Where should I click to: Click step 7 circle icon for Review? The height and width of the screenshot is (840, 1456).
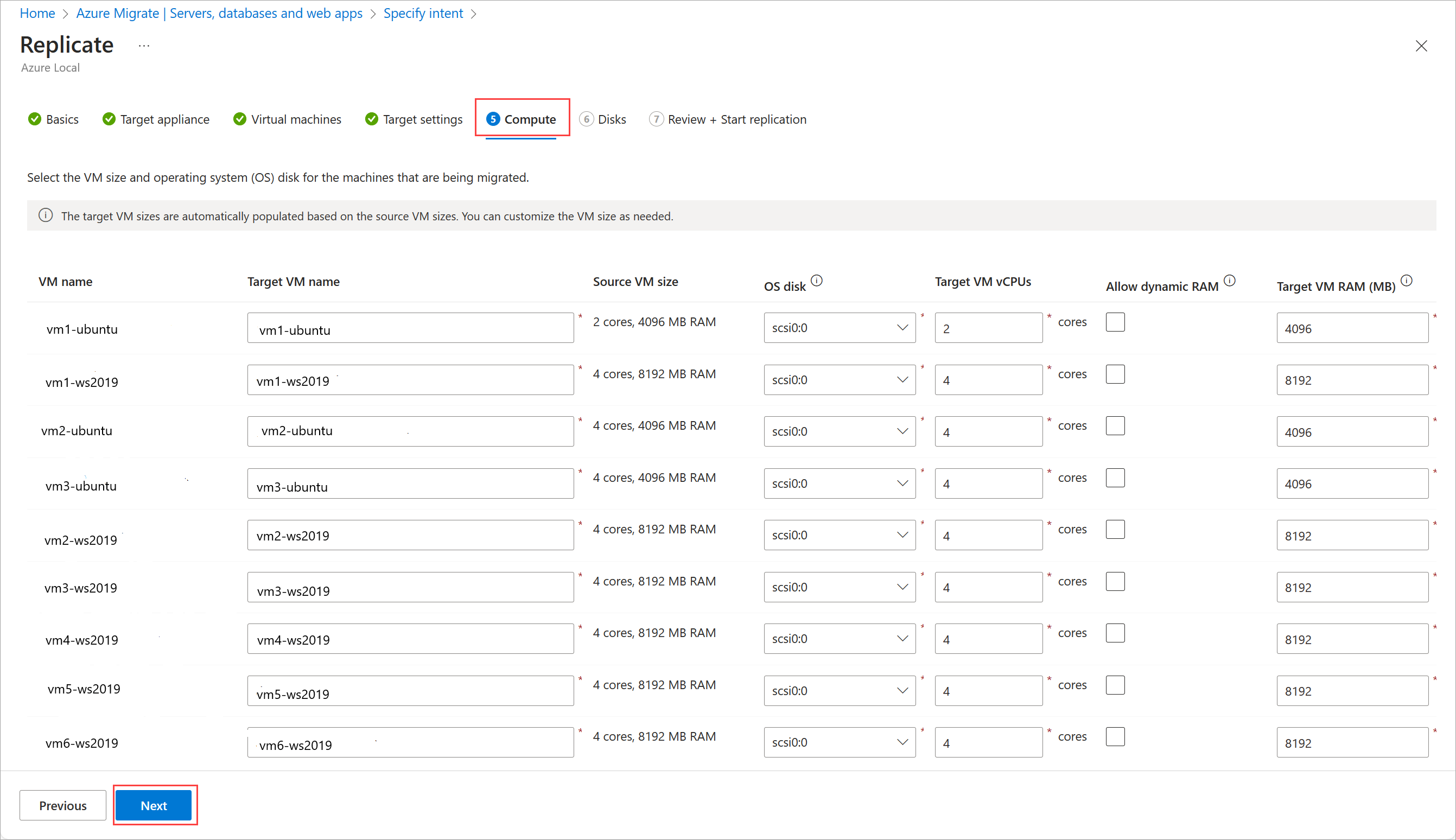tap(656, 119)
